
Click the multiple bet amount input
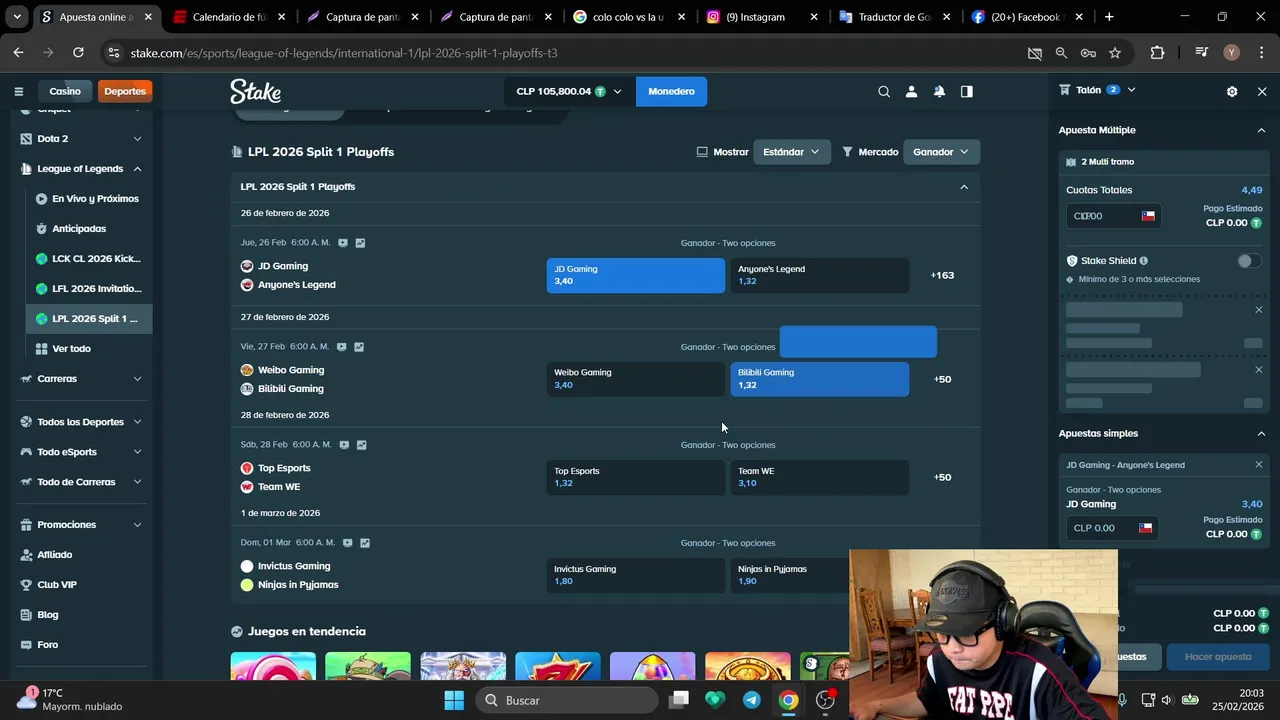pyautogui.click(x=1112, y=216)
